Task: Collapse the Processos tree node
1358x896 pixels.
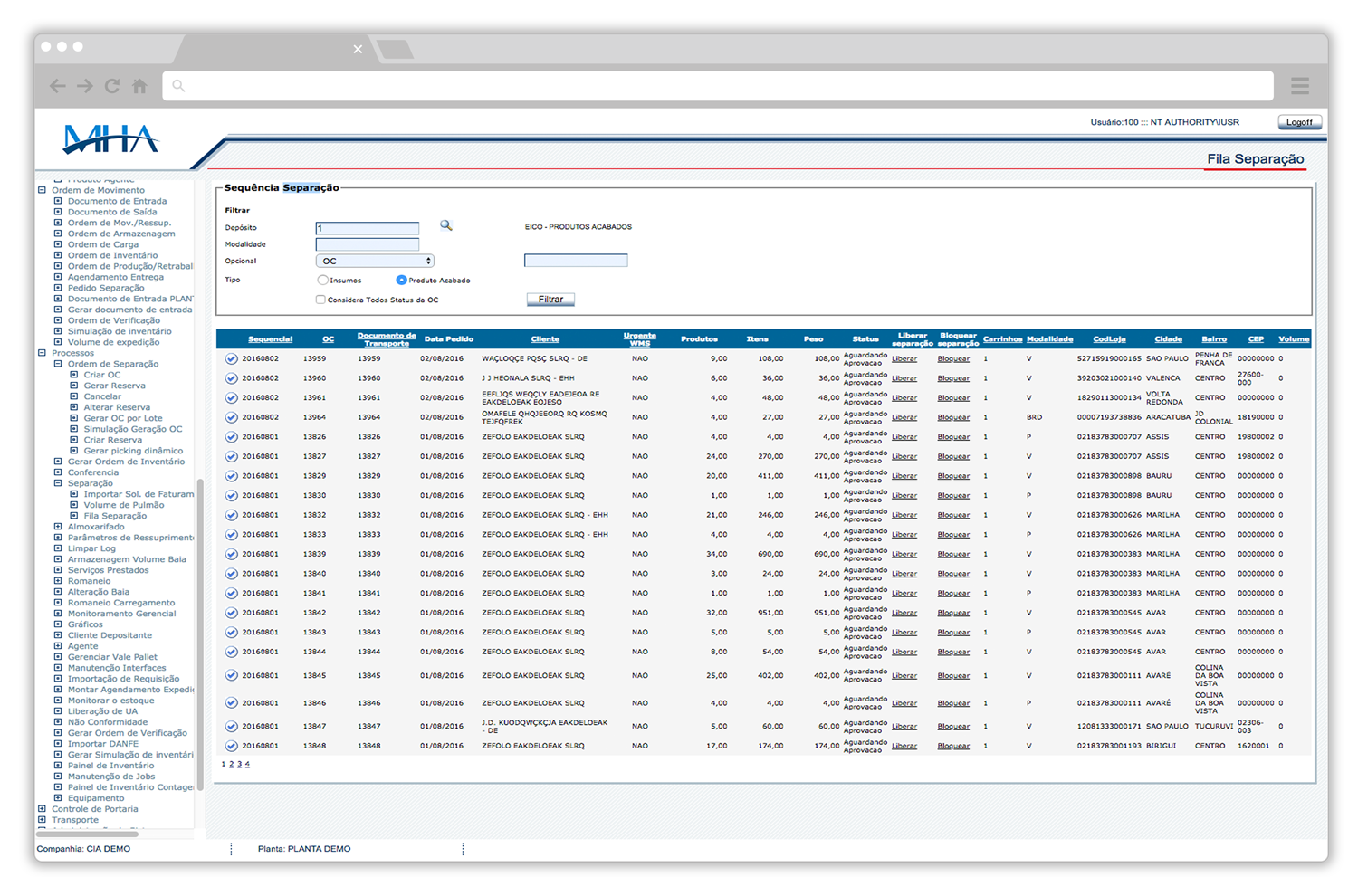Action: pyautogui.click(x=42, y=353)
